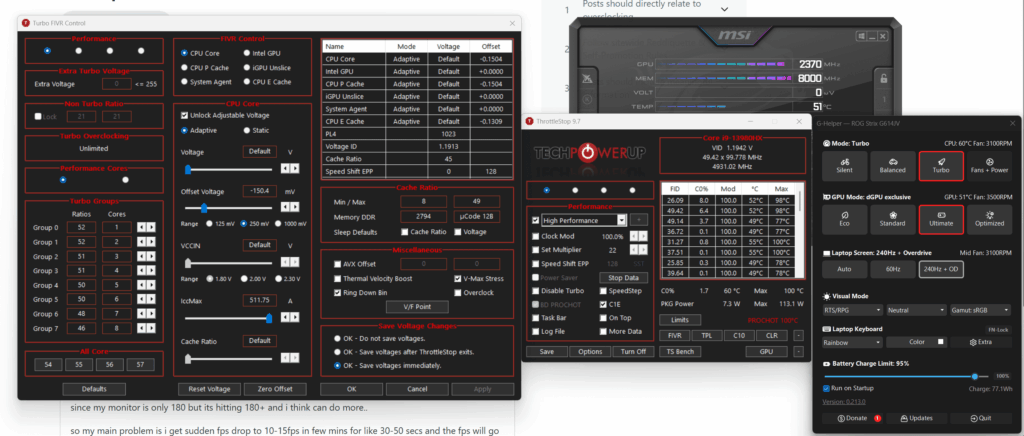This screenshot has height=436, width=1024.
Task: Open Rainbow keyboard mode dropdown
Action: pyautogui.click(x=852, y=342)
